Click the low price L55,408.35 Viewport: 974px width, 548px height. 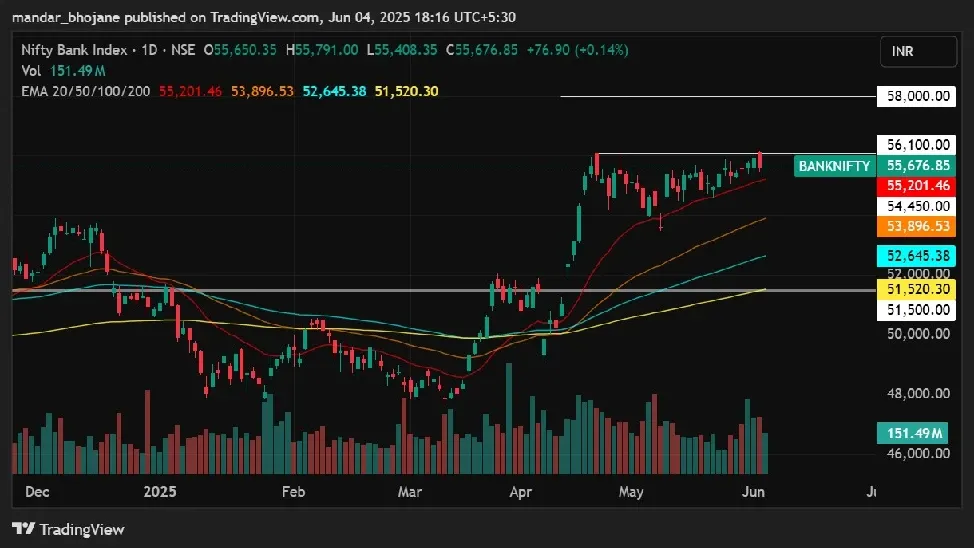pyautogui.click(x=402, y=50)
